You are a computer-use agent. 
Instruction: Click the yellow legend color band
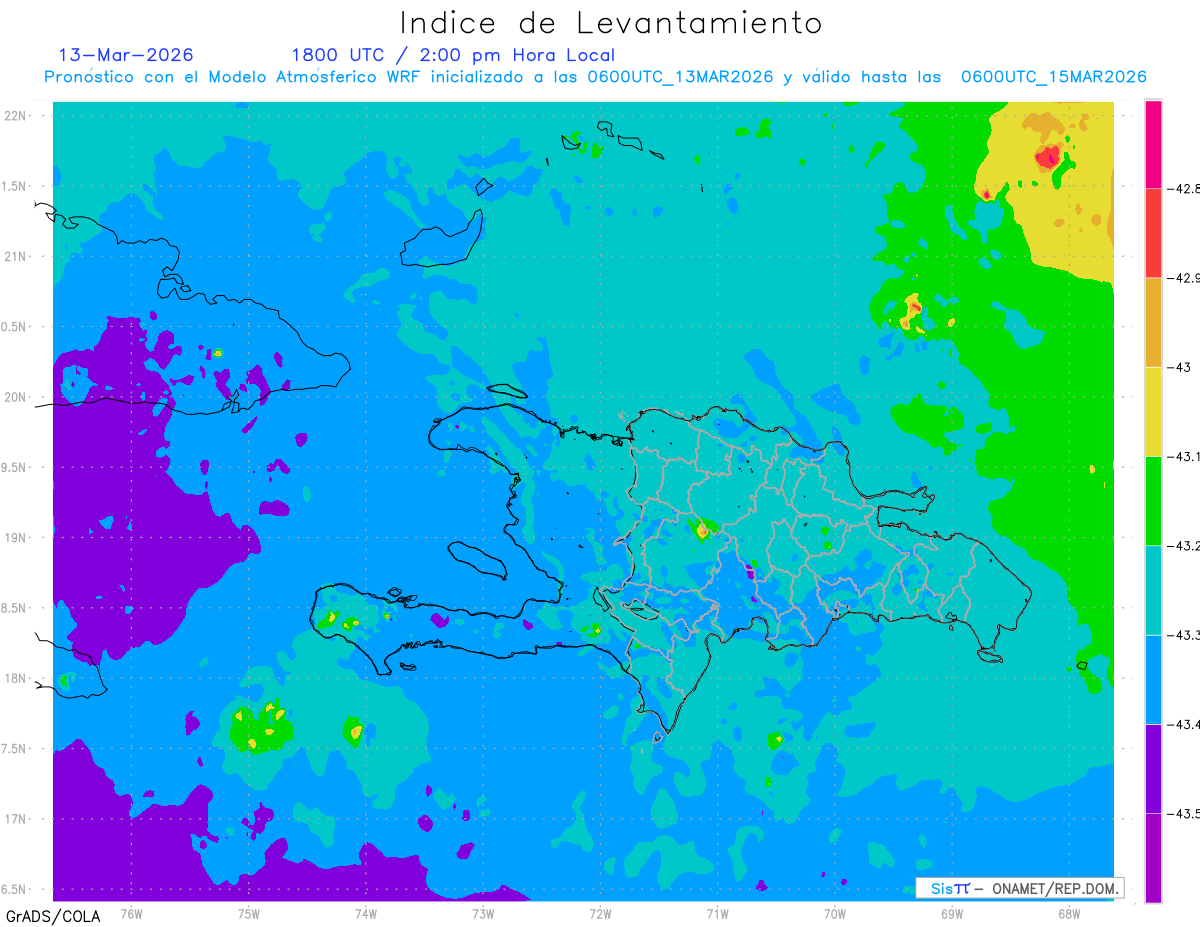[1153, 411]
